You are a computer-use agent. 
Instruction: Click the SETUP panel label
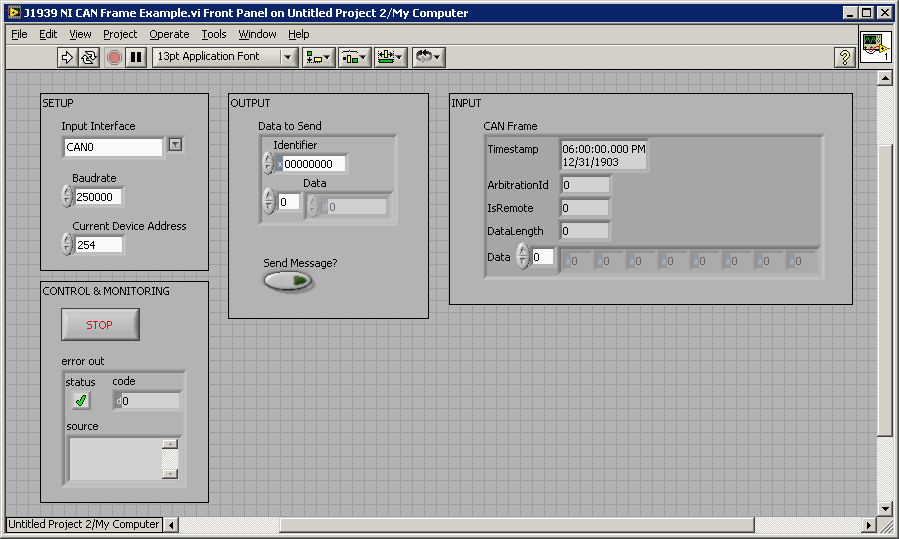coord(58,103)
